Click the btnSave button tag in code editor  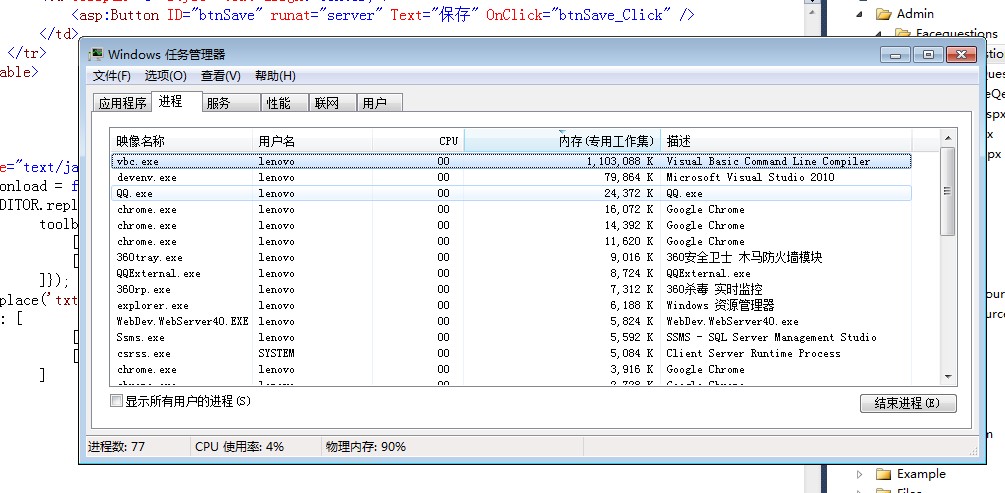383,15
